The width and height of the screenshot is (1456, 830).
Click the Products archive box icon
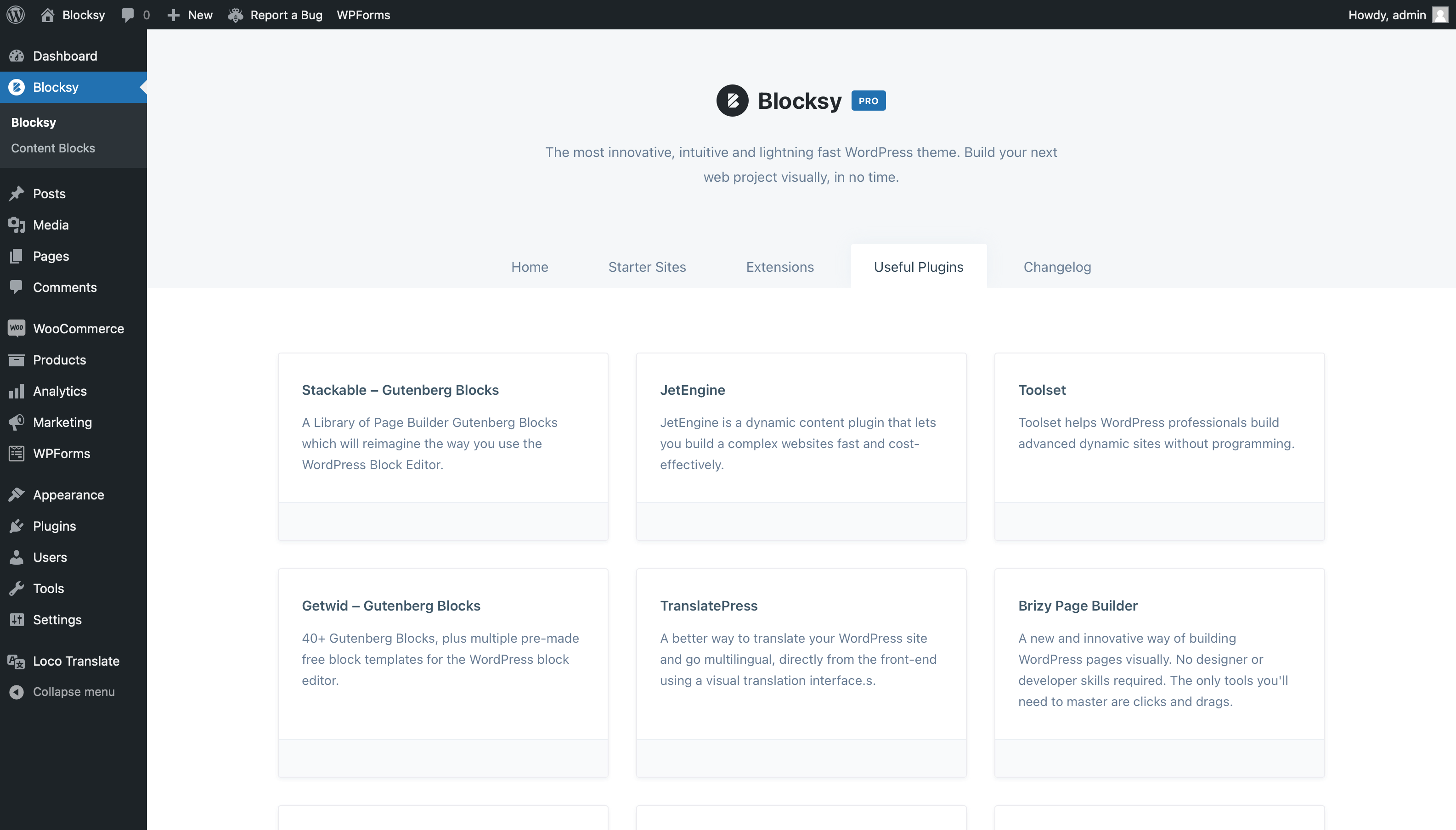(17, 360)
